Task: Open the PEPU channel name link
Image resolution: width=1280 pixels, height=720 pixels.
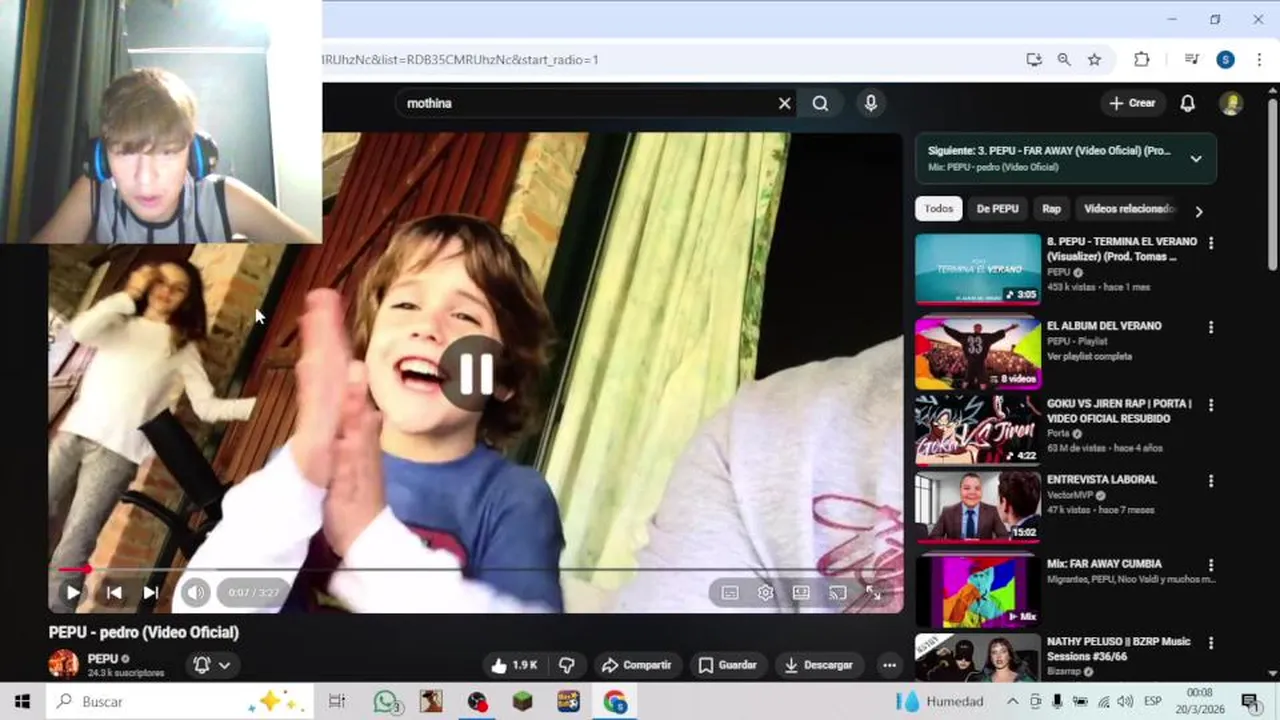Action: 102,658
